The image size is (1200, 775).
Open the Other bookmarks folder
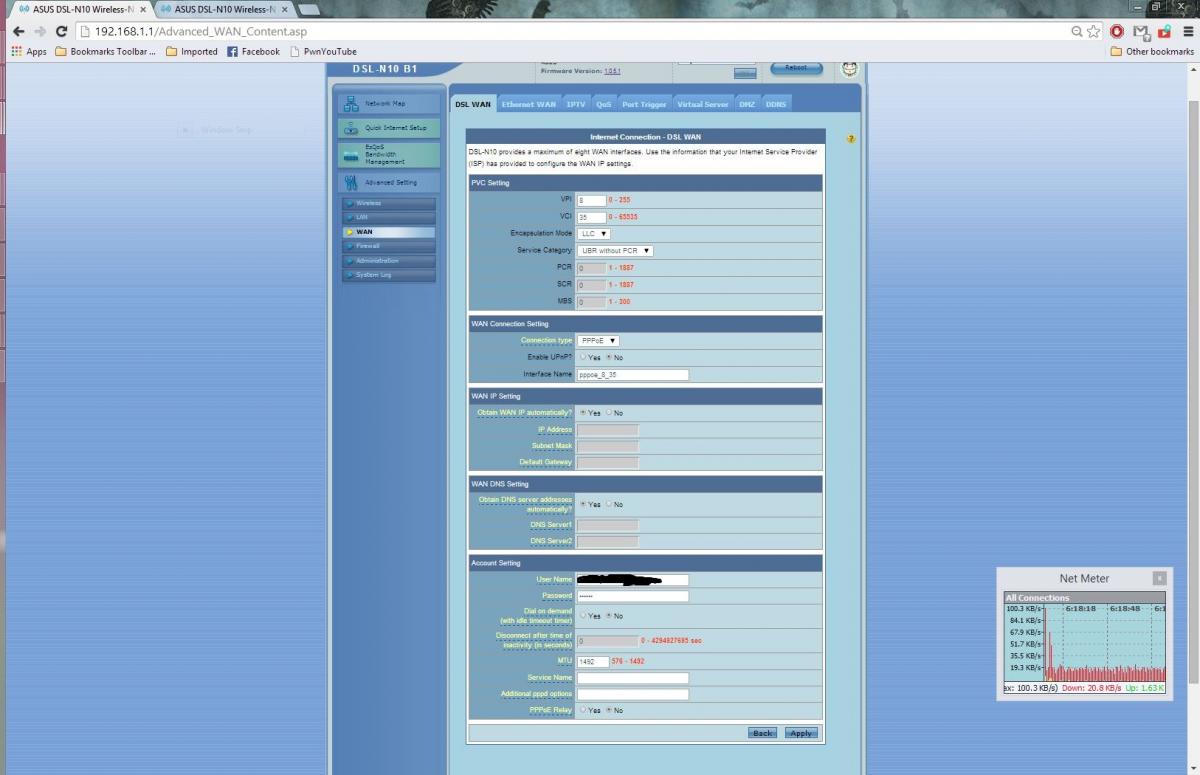click(1152, 51)
